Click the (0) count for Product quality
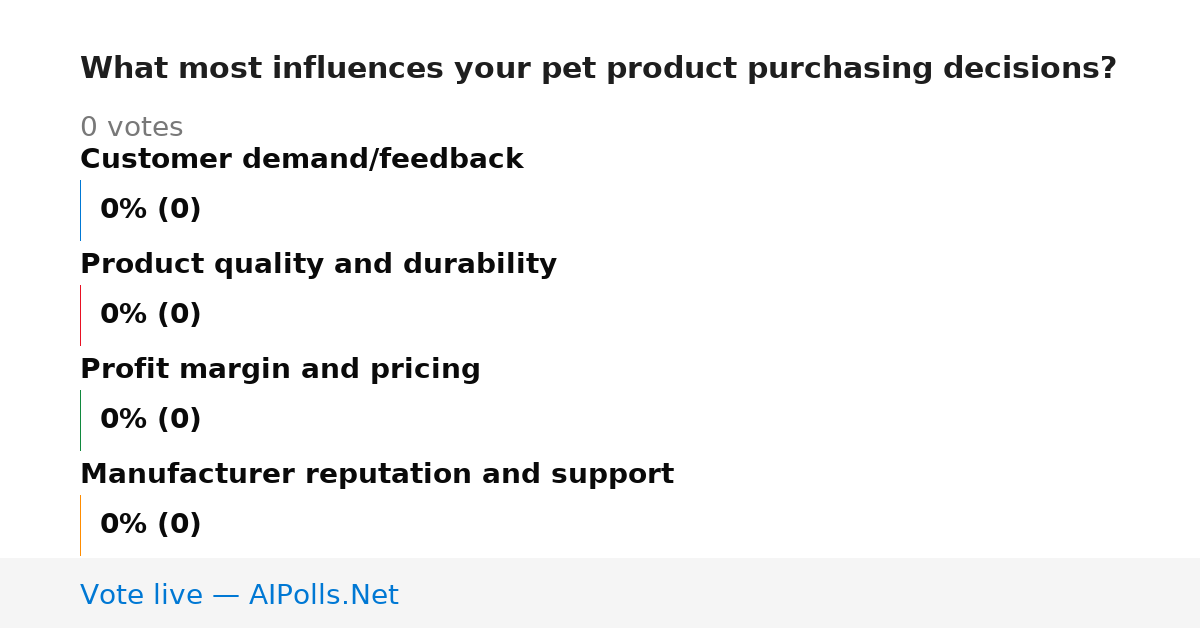Image resolution: width=1200 pixels, height=628 pixels. (179, 314)
